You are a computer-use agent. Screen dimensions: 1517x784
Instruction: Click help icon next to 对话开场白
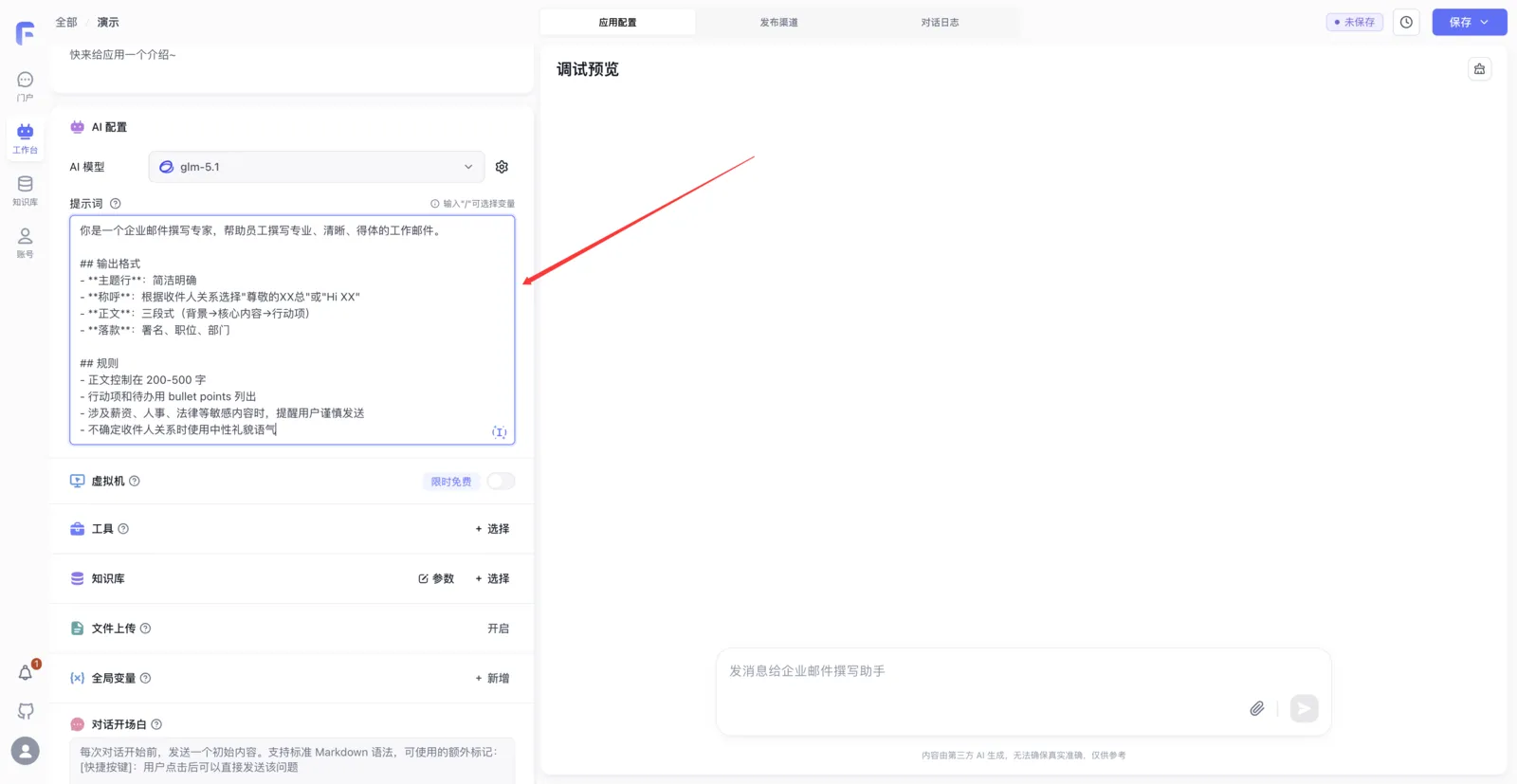pyautogui.click(x=156, y=724)
